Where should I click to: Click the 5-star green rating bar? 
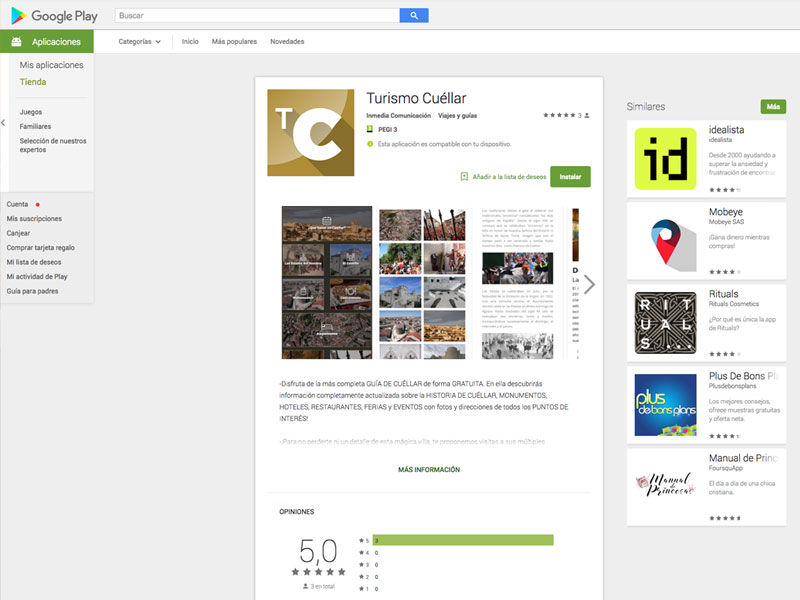(x=463, y=540)
